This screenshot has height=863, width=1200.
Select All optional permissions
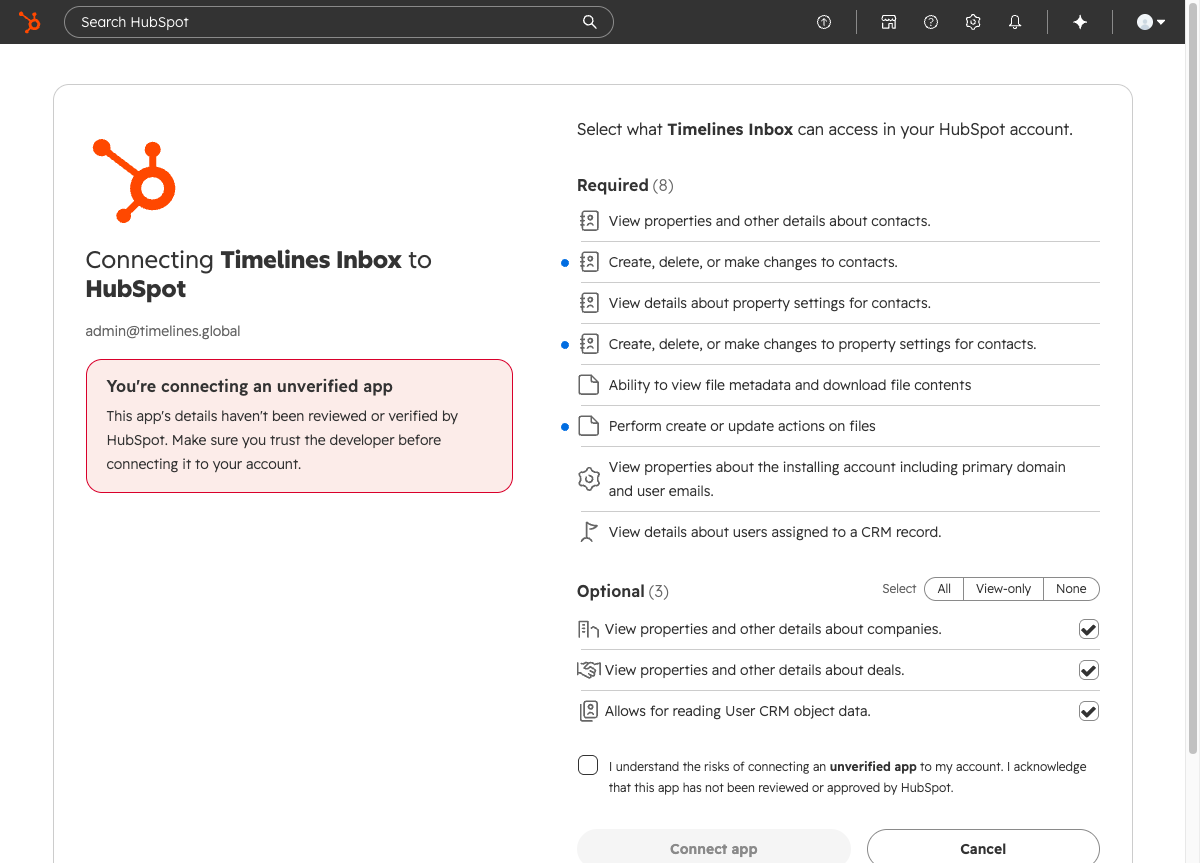pyautogui.click(x=944, y=589)
